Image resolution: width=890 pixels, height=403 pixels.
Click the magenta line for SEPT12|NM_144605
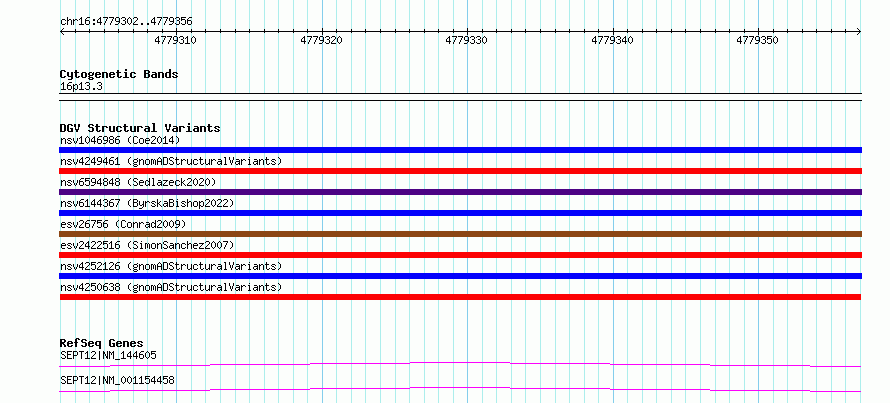point(460,364)
